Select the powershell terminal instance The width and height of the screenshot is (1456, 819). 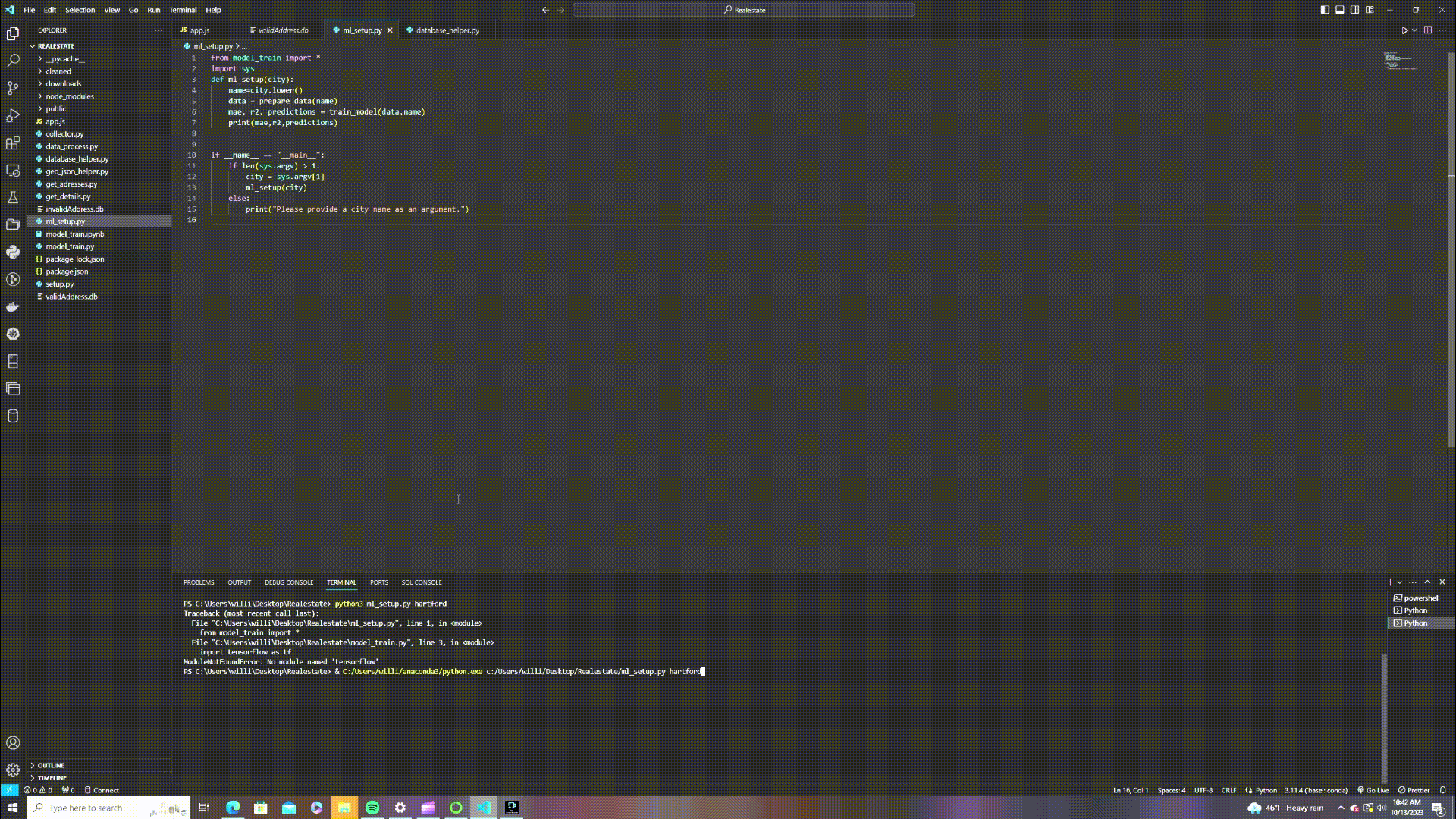pyautogui.click(x=1420, y=598)
